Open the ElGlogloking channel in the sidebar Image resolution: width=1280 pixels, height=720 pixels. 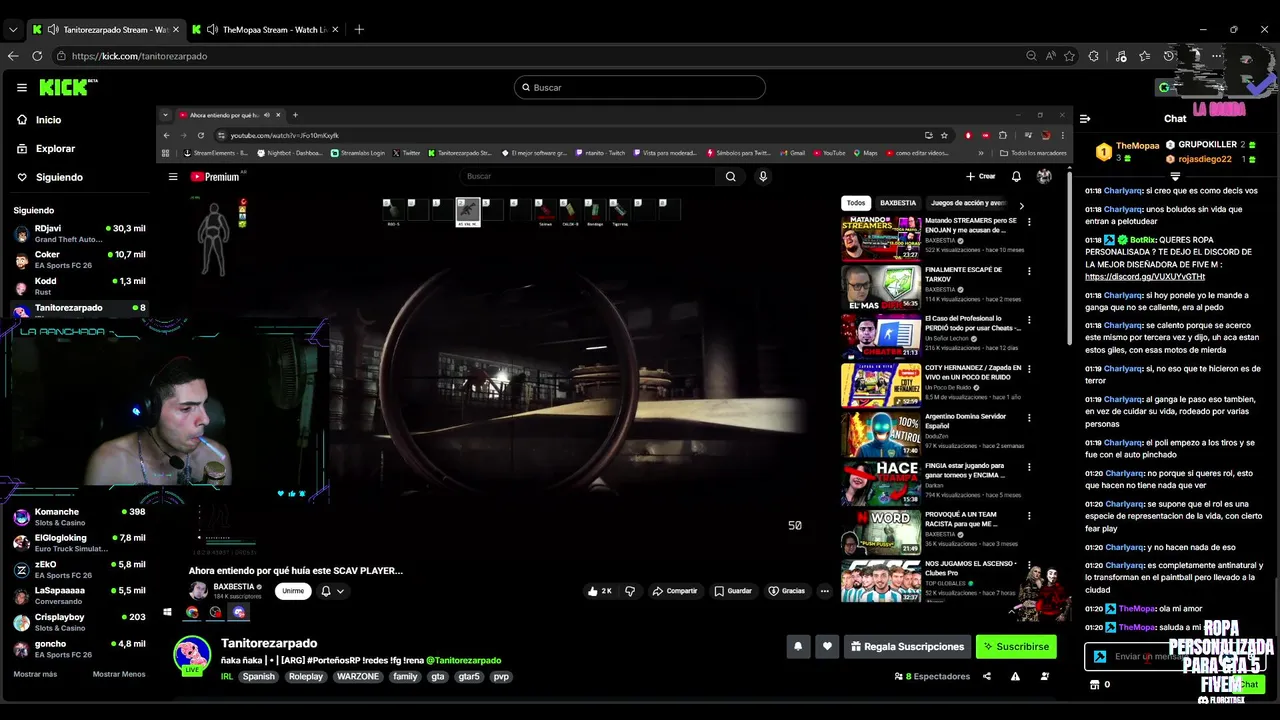click(78, 543)
